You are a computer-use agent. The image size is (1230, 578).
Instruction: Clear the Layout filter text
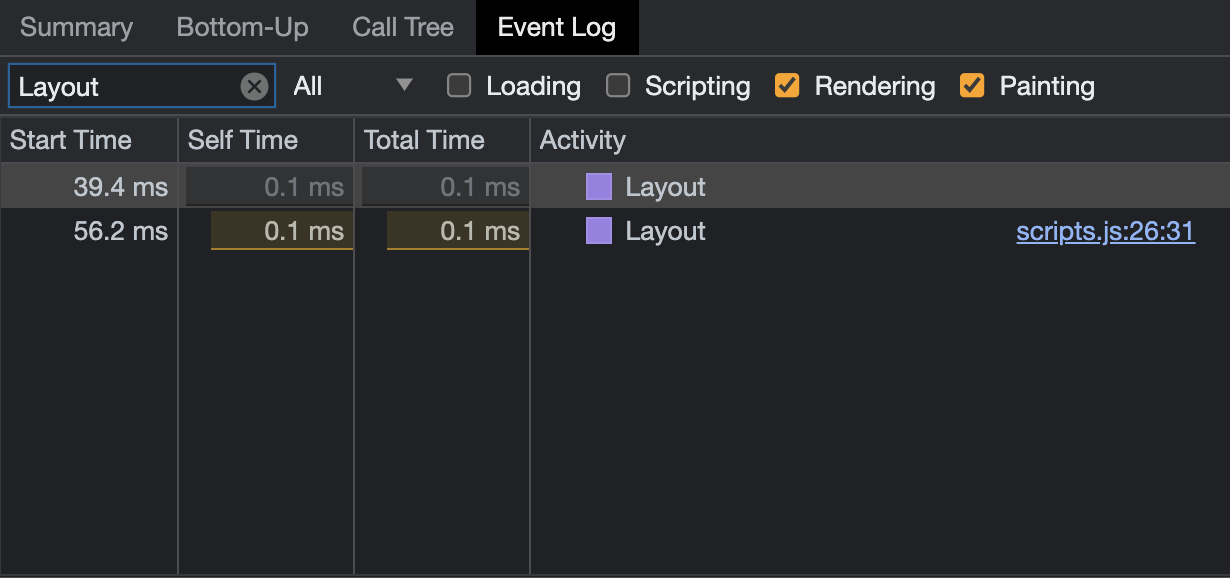(x=255, y=86)
